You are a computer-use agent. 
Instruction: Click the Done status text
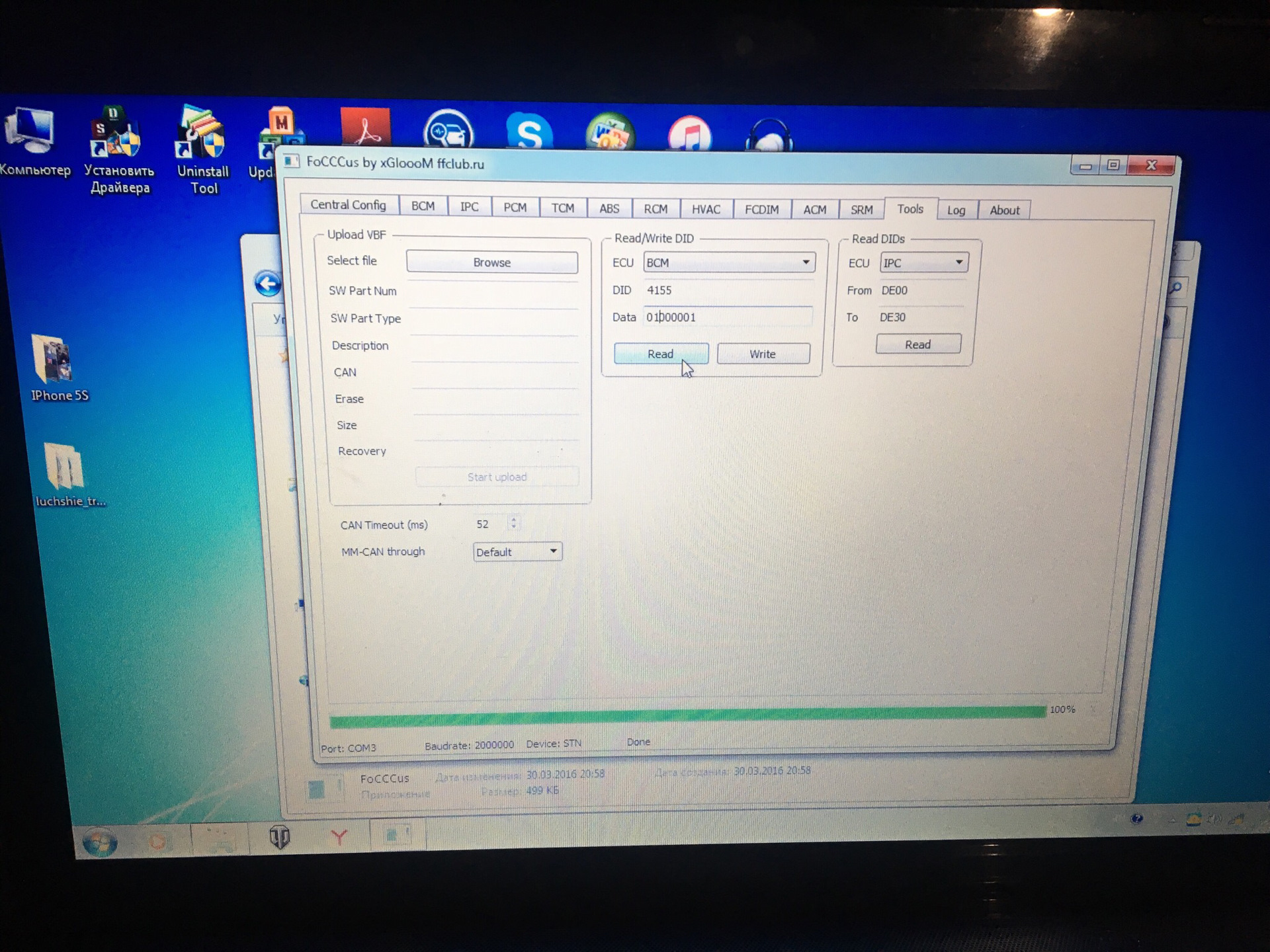pyautogui.click(x=638, y=742)
